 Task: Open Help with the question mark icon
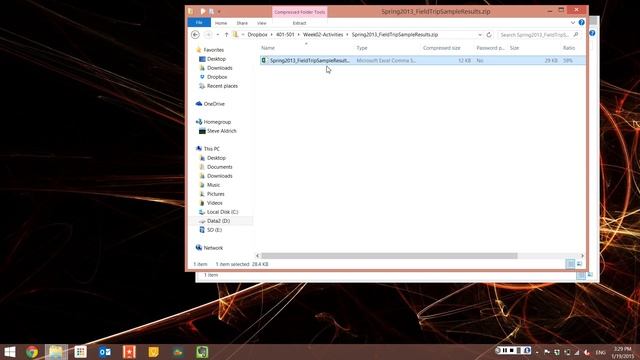coord(582,22)
